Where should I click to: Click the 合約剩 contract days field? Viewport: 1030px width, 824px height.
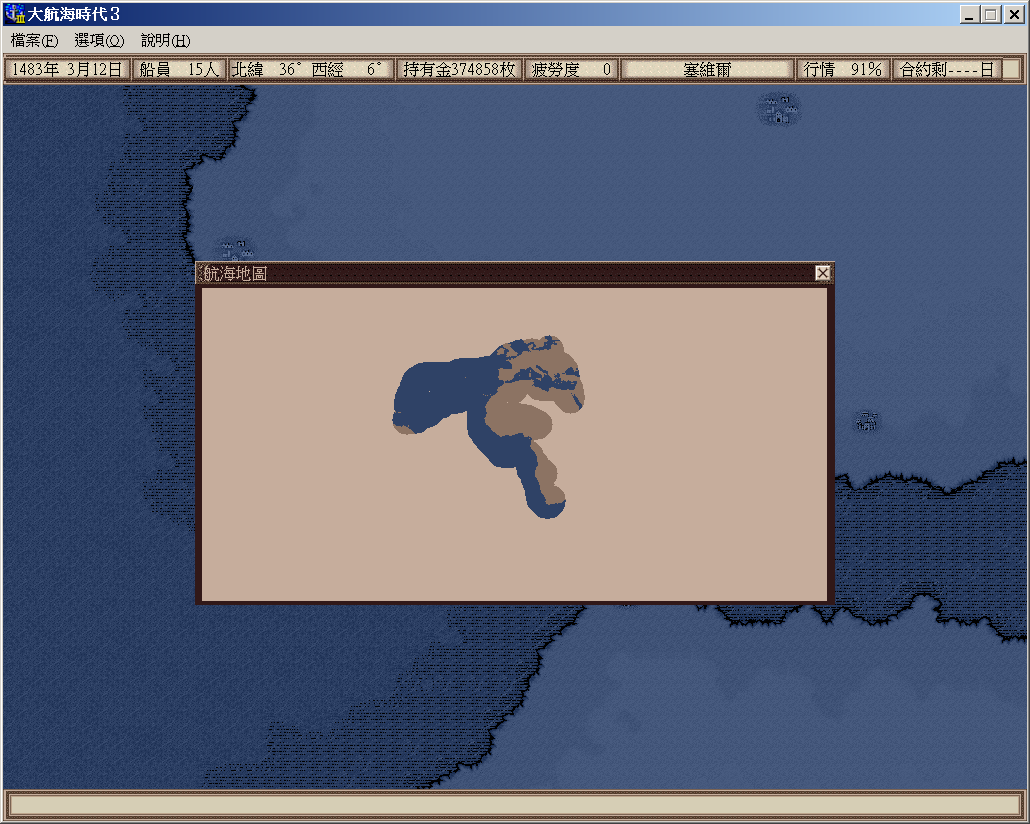[x=946, y=69]
